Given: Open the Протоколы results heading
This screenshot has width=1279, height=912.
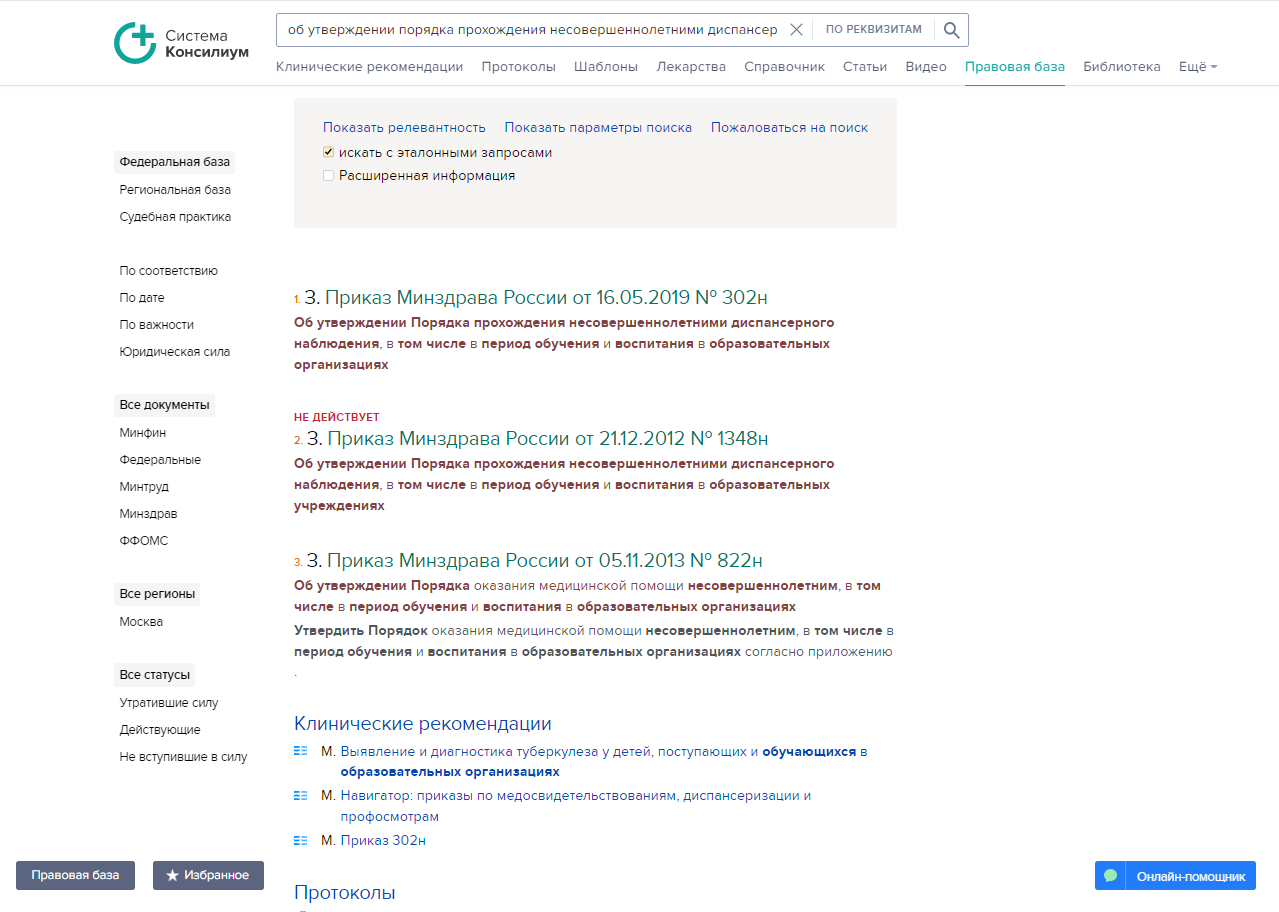Looking at the screenshot, I should pos(345,892).
